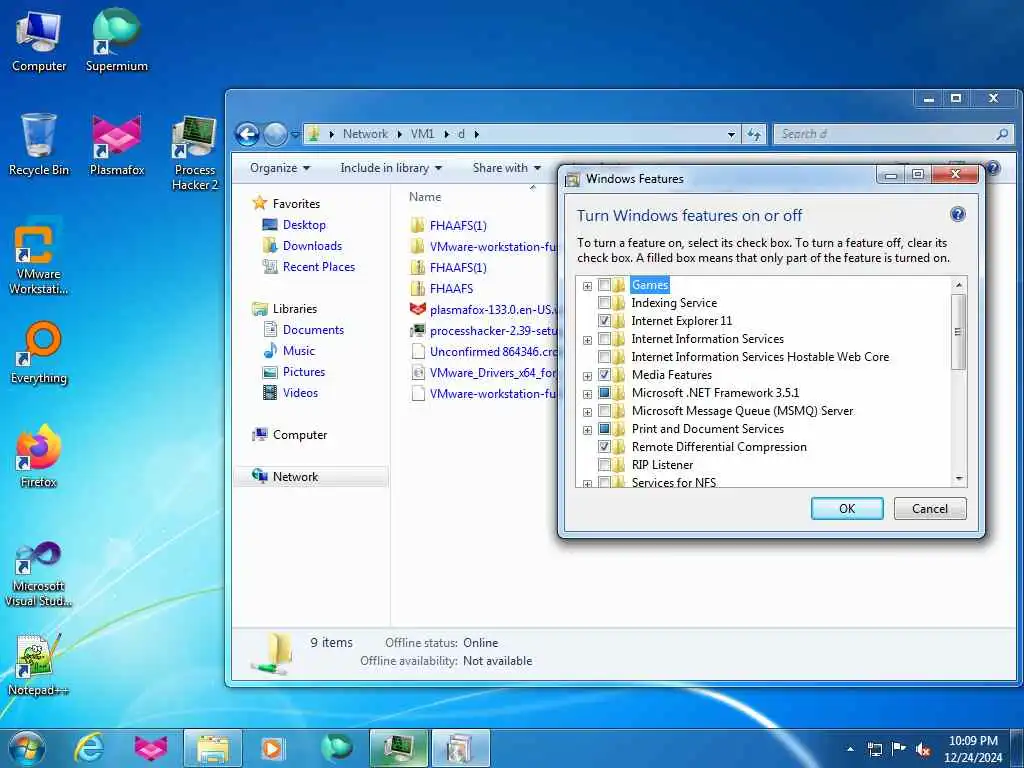Open Downloads in Favorites
Viewport: 1024px width, 768px height.
click(312, 246)
